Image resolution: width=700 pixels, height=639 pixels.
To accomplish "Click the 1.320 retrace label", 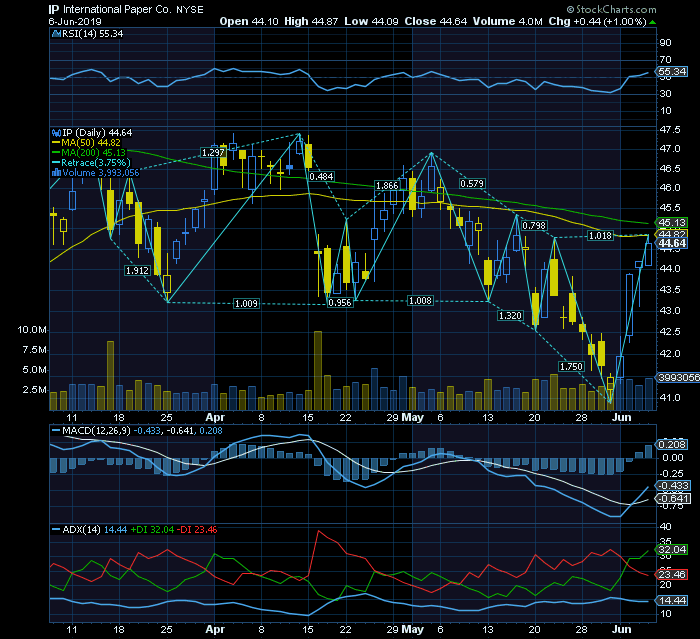I will point(510,316).
